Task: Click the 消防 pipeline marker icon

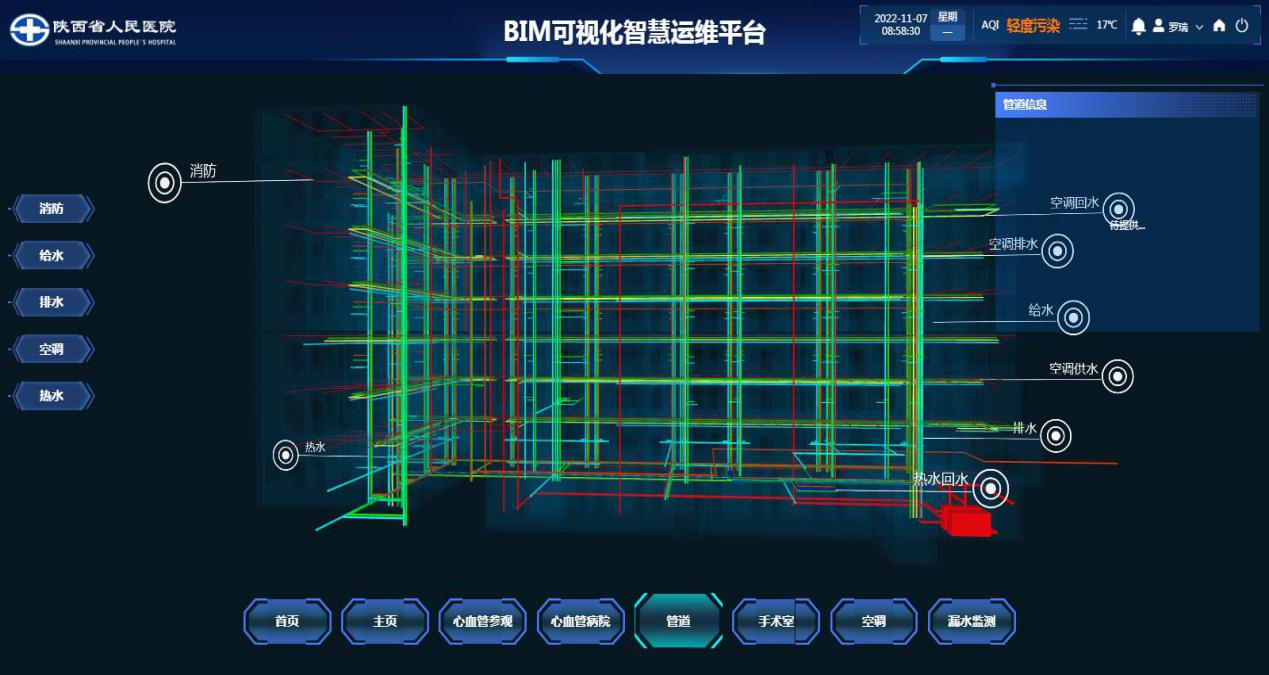Action: [x=165, y=183]
